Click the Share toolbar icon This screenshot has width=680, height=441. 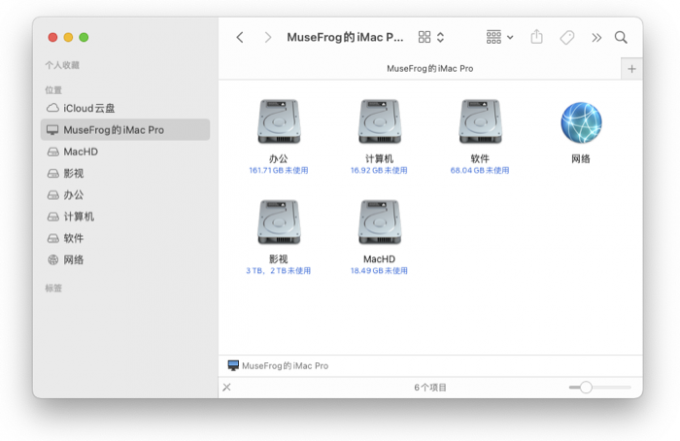tap(536, 37)
